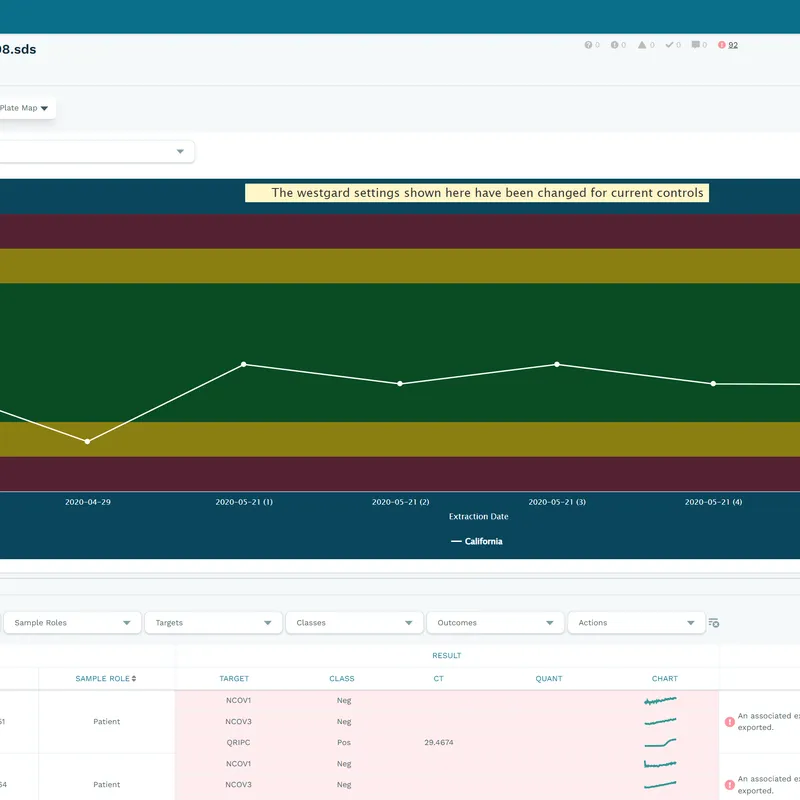Click the help question mark icon
This screenshot has height=800, width=800.
pos(588,45)
